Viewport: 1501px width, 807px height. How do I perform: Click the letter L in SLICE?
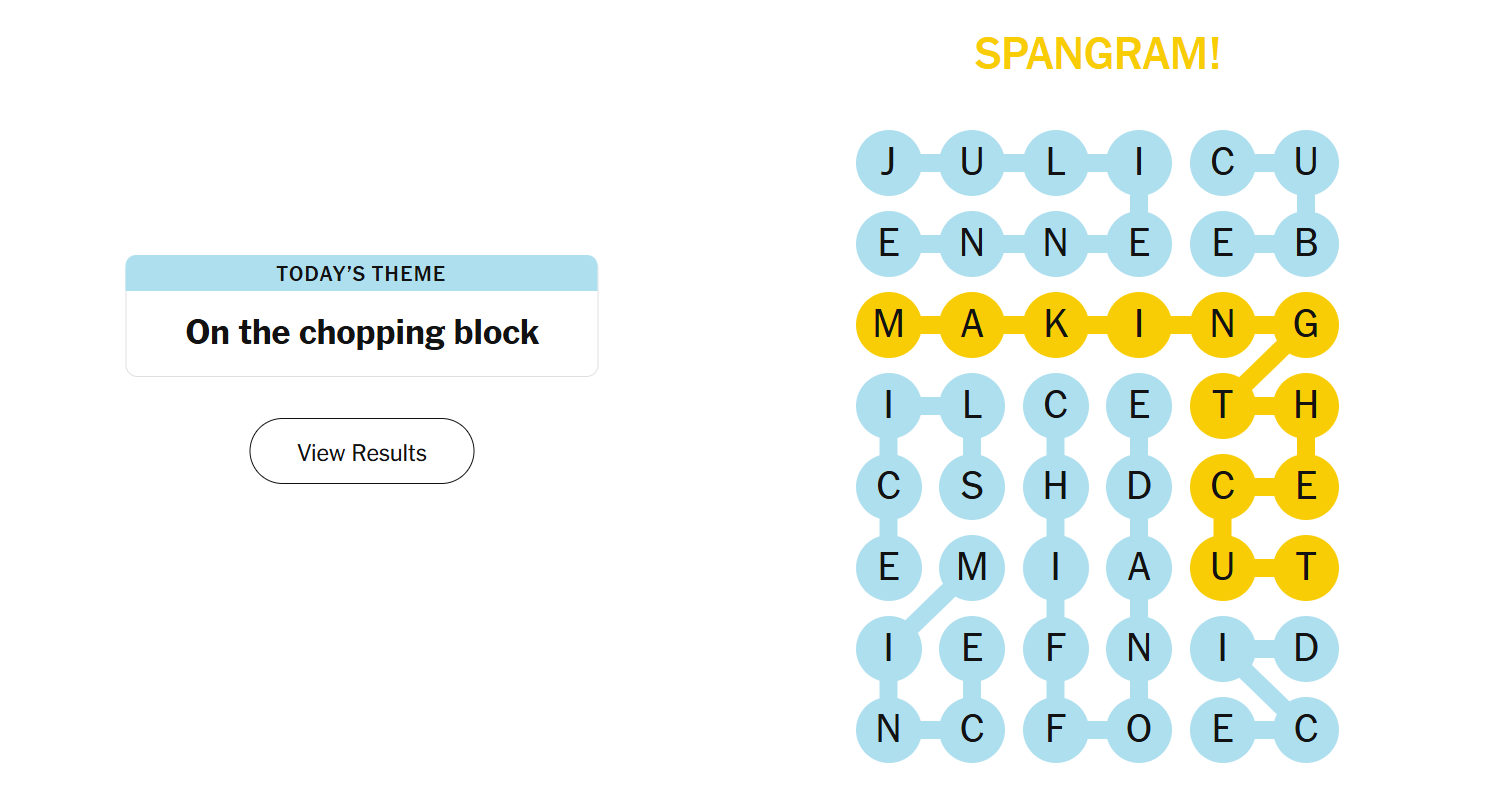(971, 406)
